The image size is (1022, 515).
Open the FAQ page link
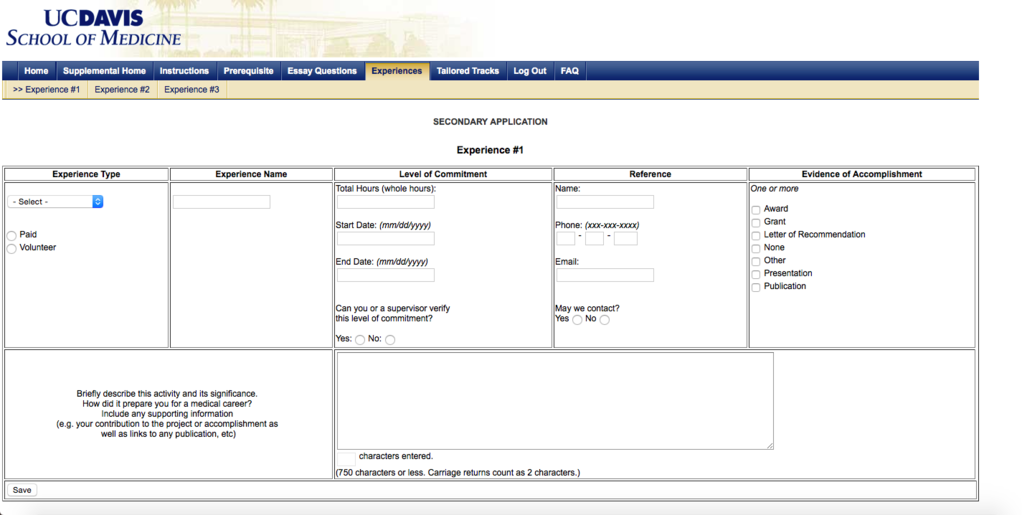[x=569, y=71]
